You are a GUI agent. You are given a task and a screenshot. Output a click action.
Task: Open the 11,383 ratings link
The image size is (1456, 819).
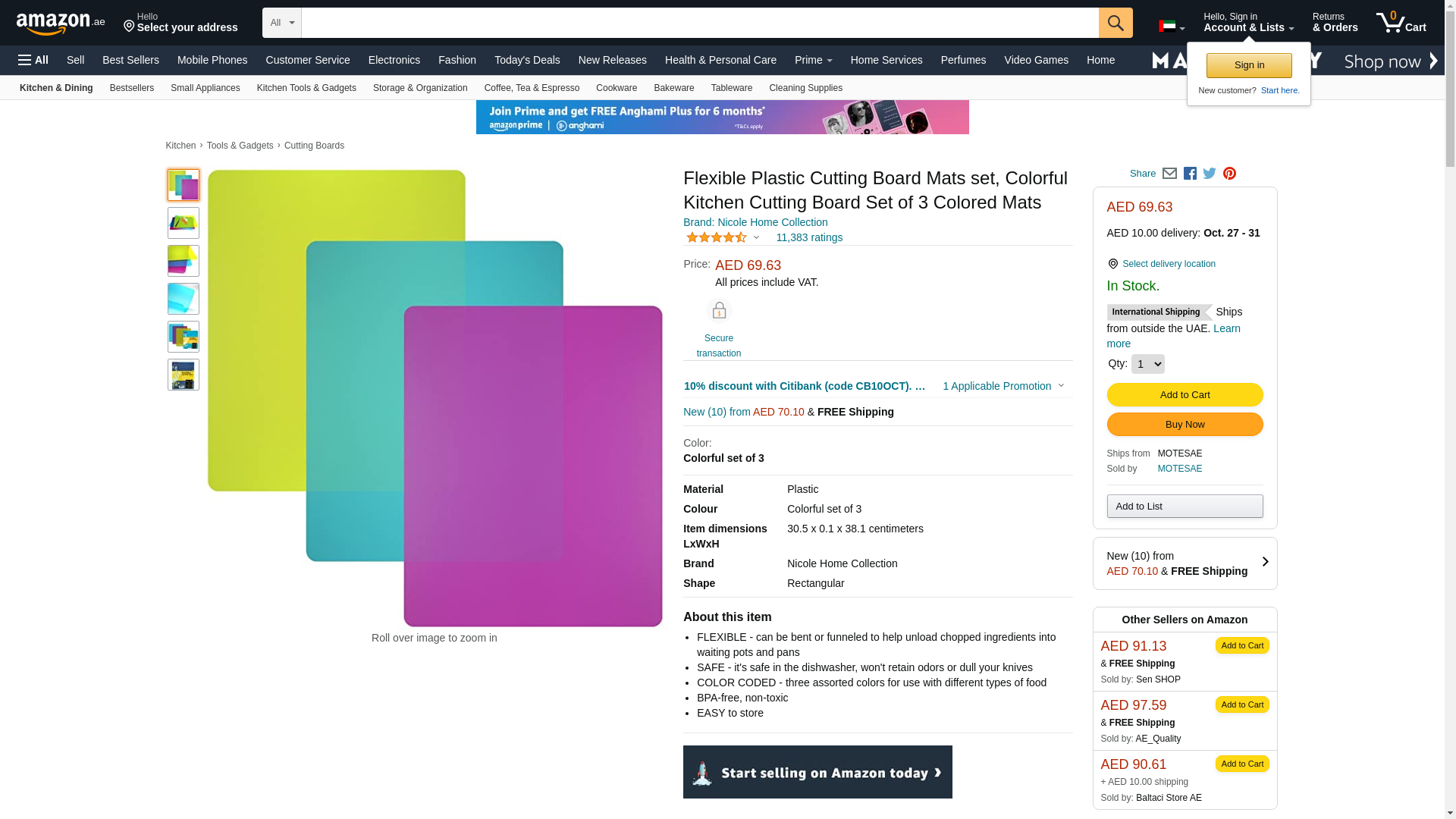pos(809,237)
